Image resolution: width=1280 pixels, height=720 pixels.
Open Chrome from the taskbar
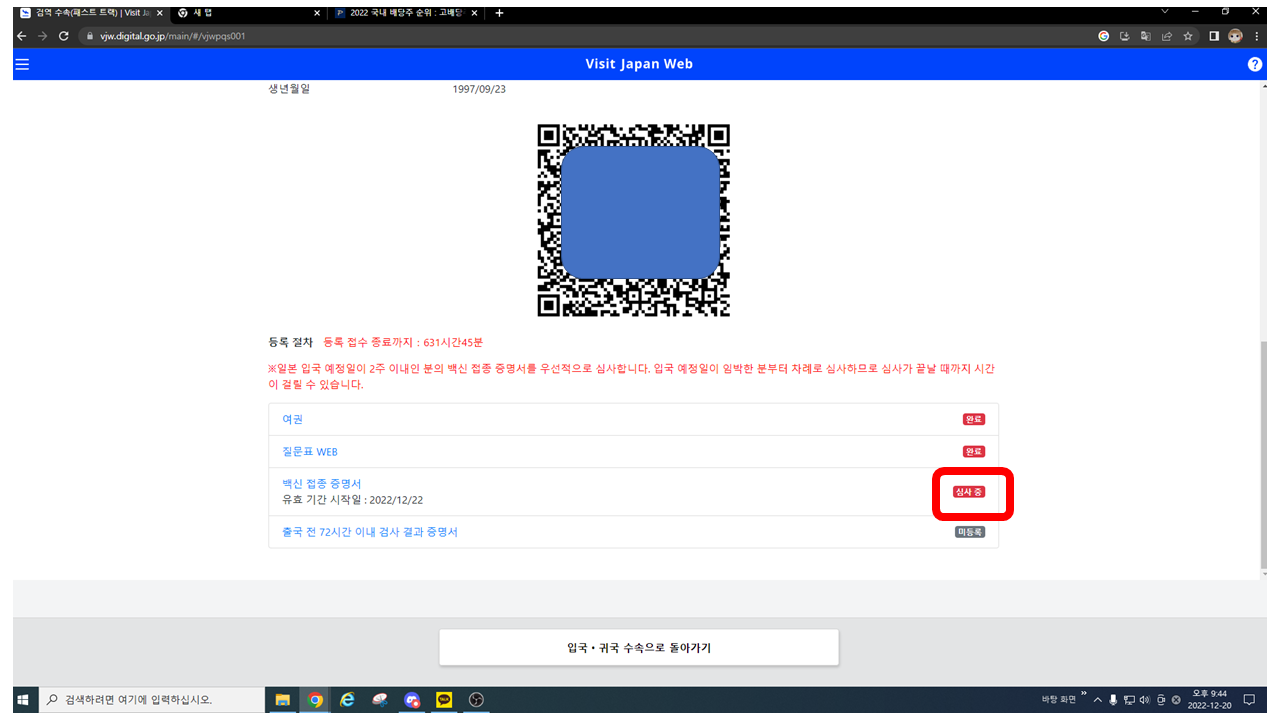click(315, 700)
